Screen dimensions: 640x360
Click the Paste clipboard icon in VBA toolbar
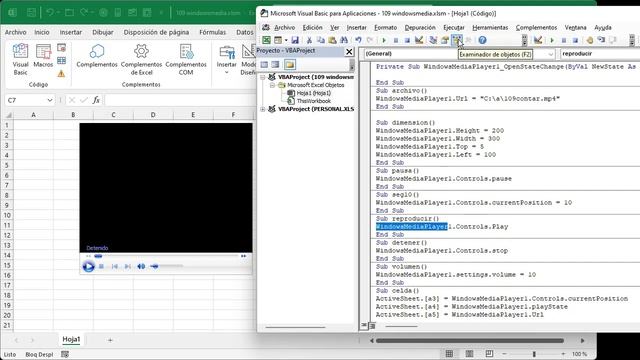(332, 40)
